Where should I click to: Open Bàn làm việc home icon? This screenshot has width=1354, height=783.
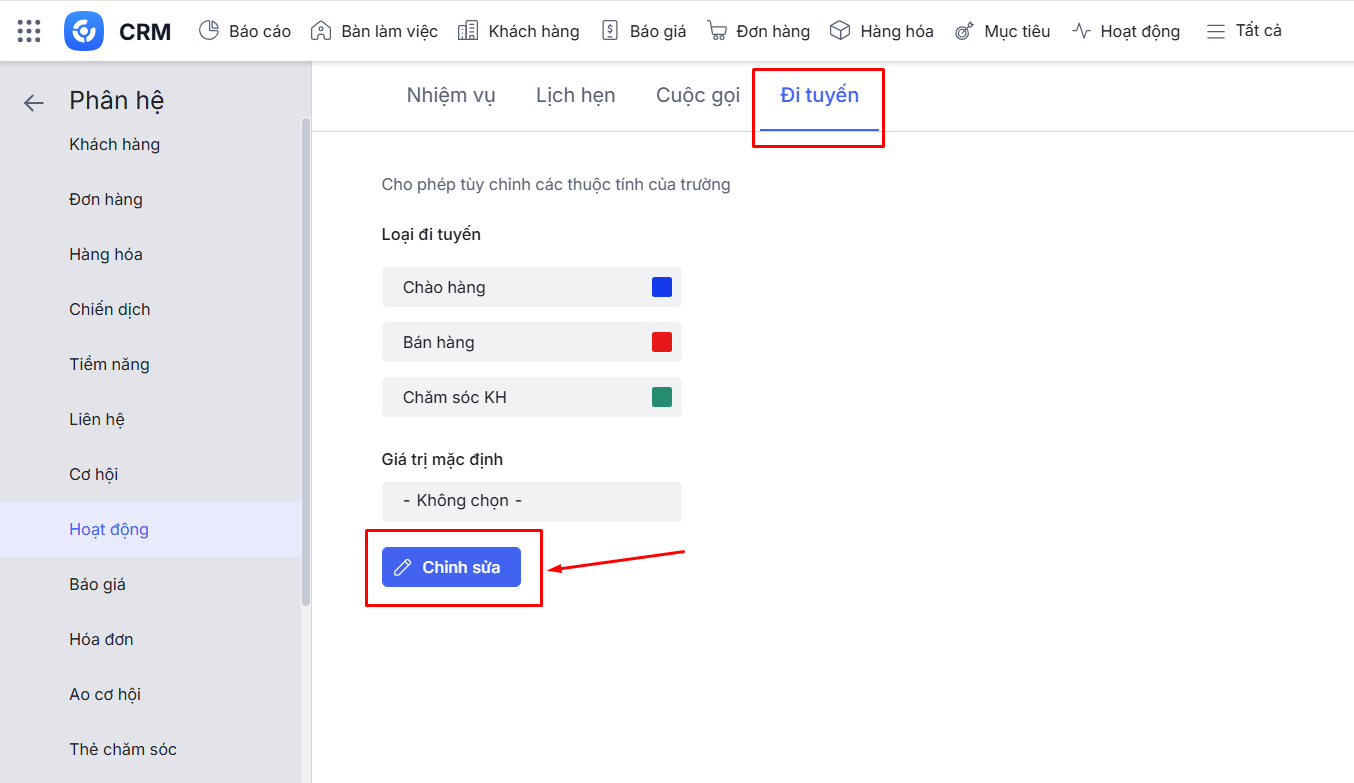pos(321,31)
